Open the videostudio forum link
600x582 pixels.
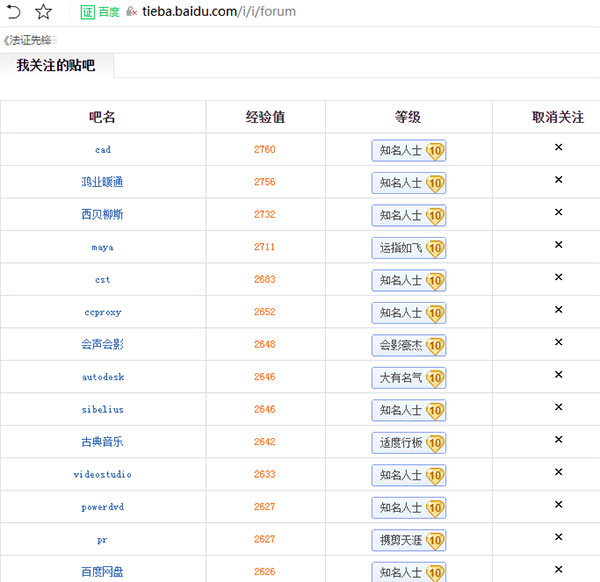click(103, 474)
